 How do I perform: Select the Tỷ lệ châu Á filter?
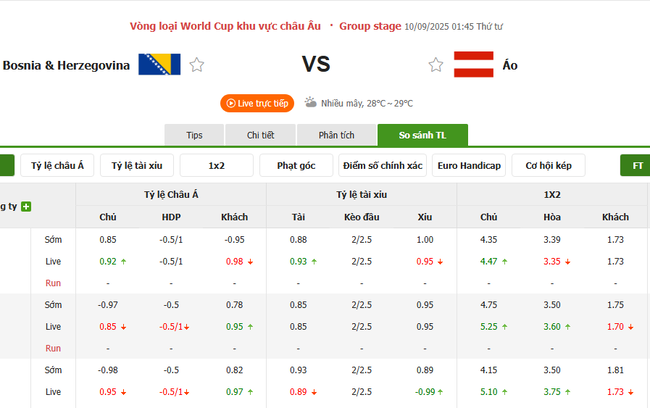click(x=58, y=165)
